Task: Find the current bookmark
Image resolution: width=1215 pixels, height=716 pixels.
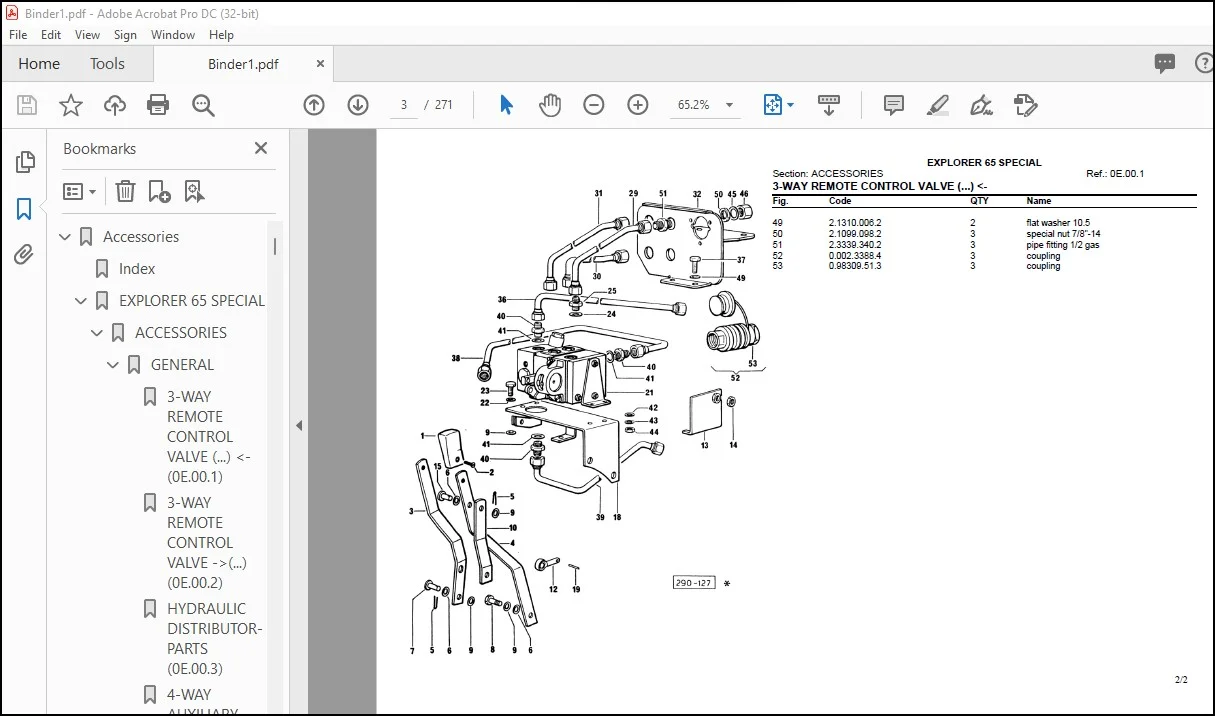Action: tap(194, 191)
